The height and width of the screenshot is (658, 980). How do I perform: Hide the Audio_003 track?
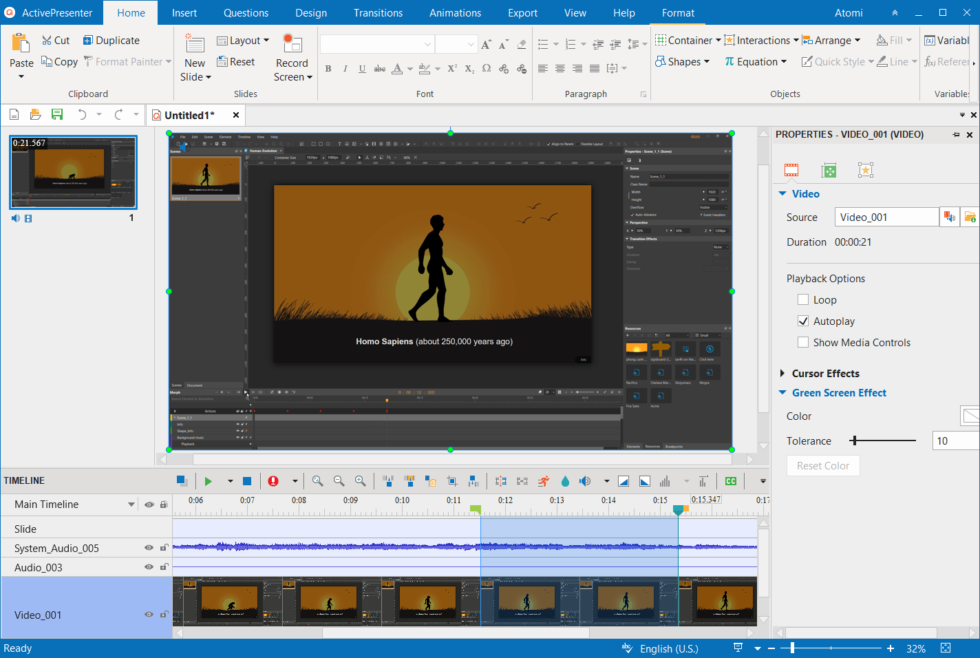148,567
